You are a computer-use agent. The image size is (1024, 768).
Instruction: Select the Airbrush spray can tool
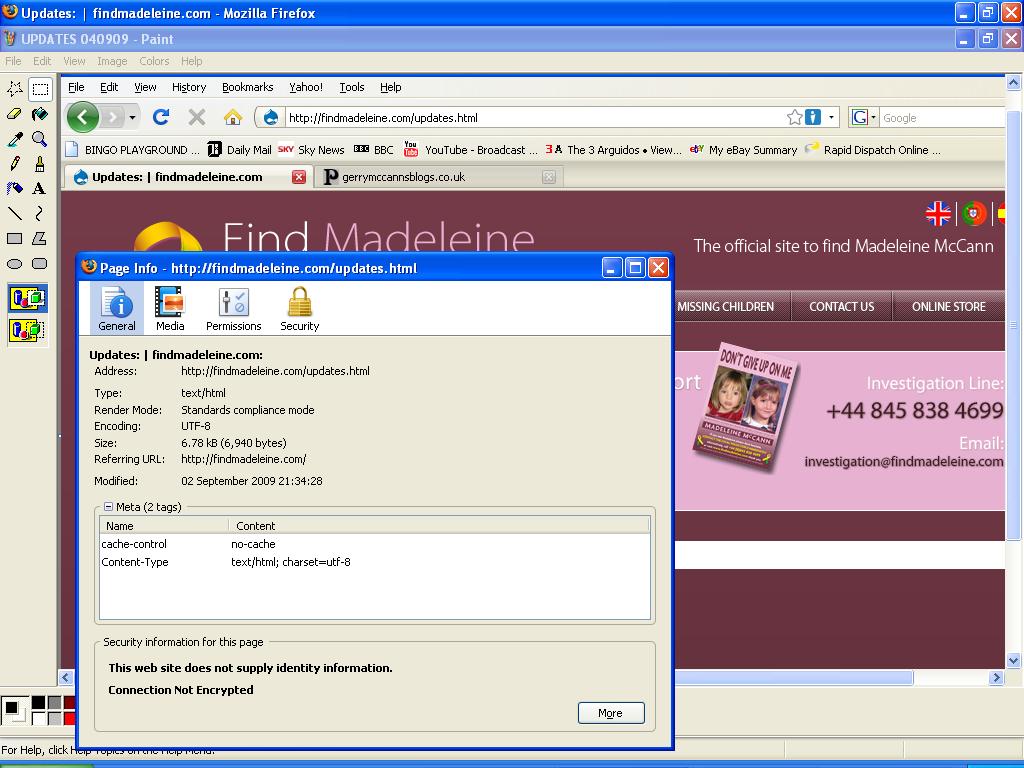(x=15, y=188)
